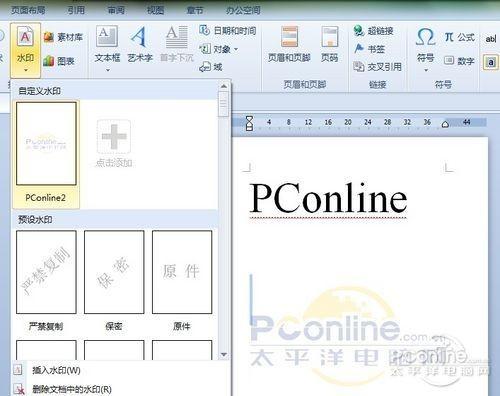Insert a 数字 number
500x396 pixels.
(459, 61)
